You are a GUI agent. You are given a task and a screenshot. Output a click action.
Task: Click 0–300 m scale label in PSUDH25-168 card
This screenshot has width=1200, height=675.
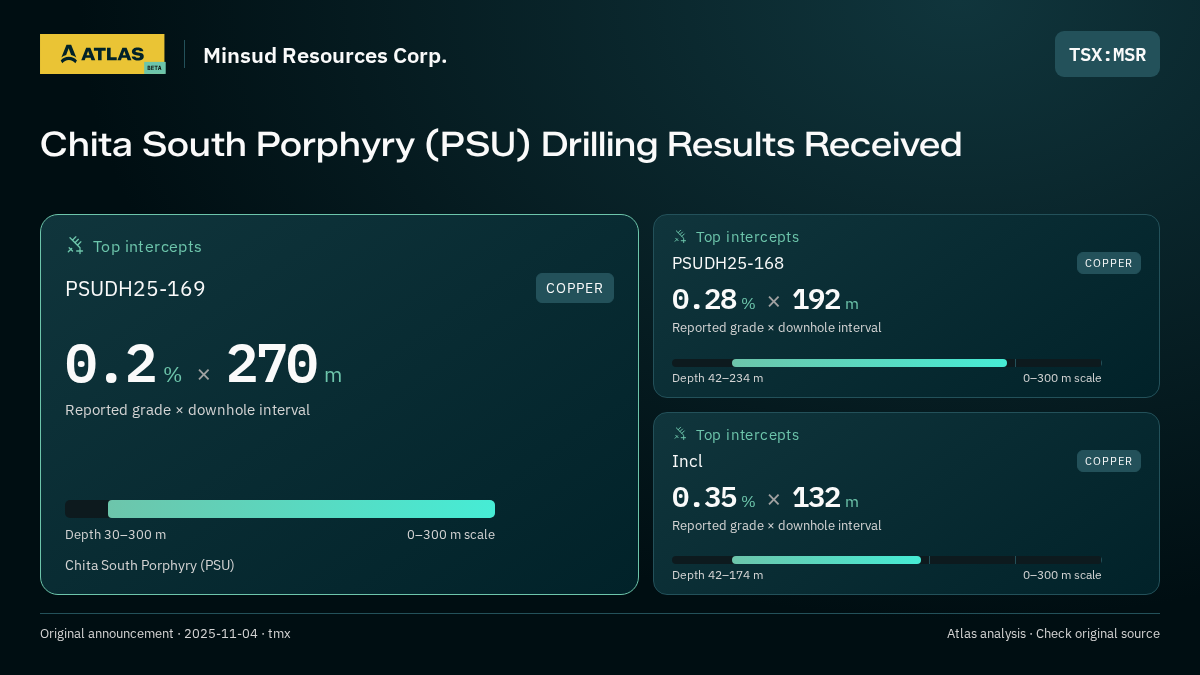1062,378
